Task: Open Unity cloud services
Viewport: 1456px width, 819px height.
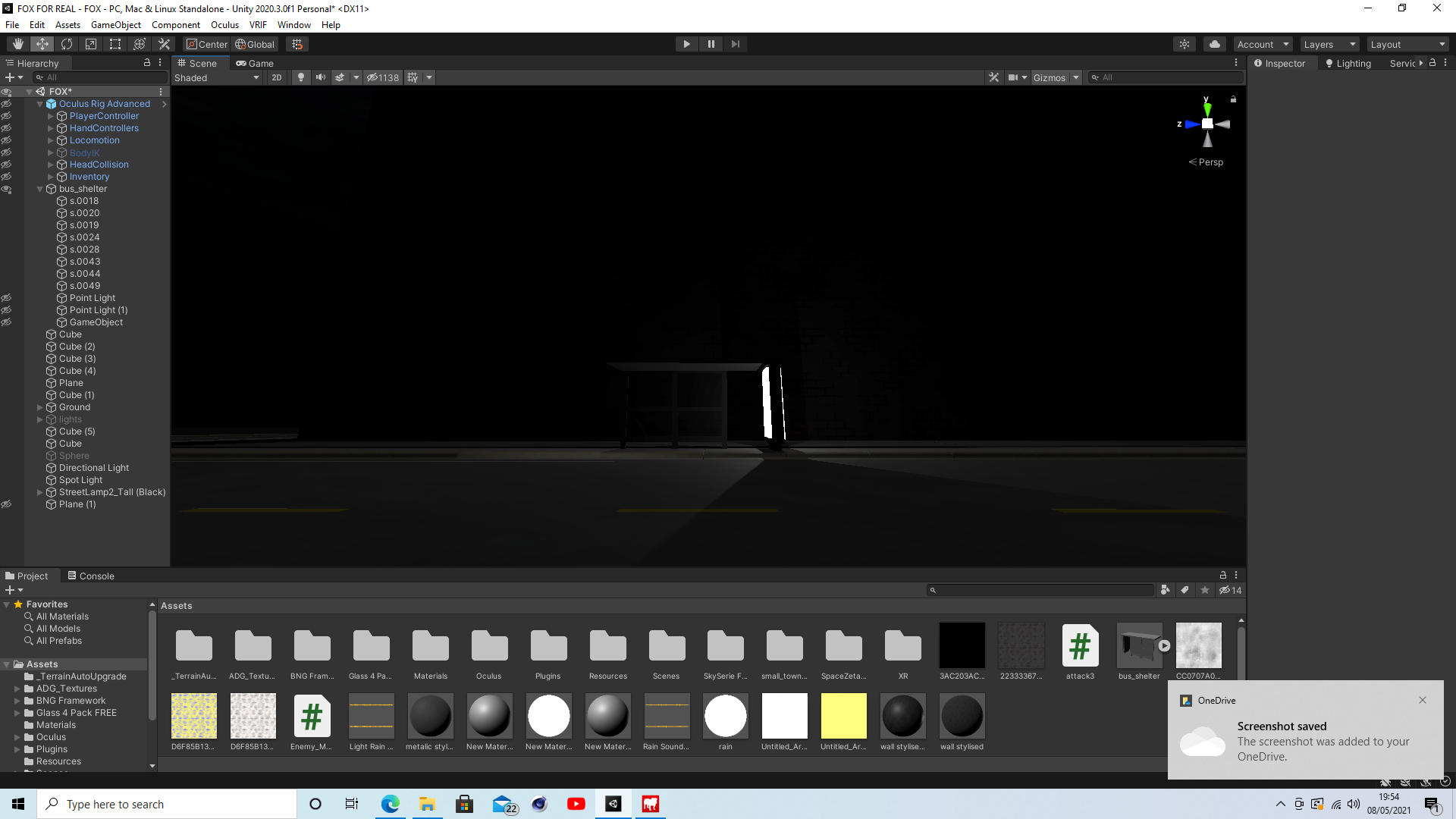Action: 1215,44
